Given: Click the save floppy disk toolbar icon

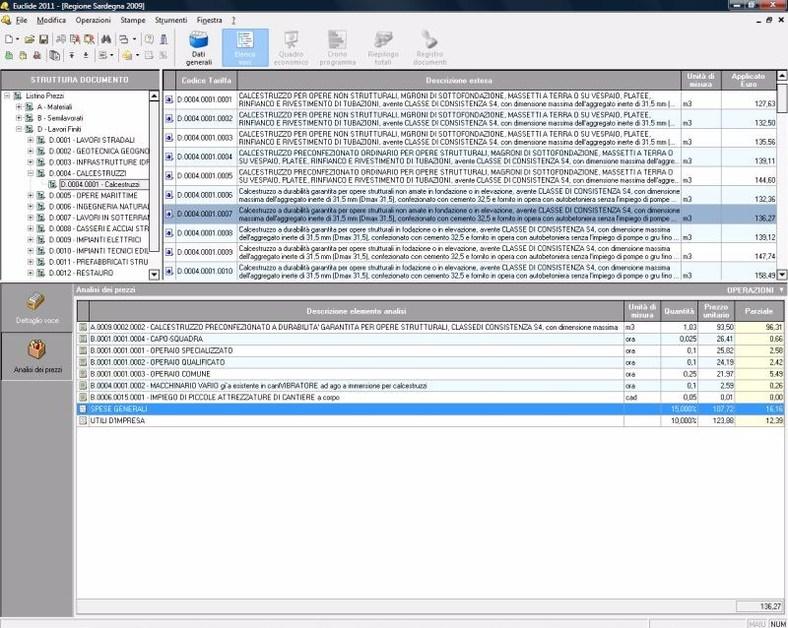Looking at the screenshot, I should click(x=44, y=39).
